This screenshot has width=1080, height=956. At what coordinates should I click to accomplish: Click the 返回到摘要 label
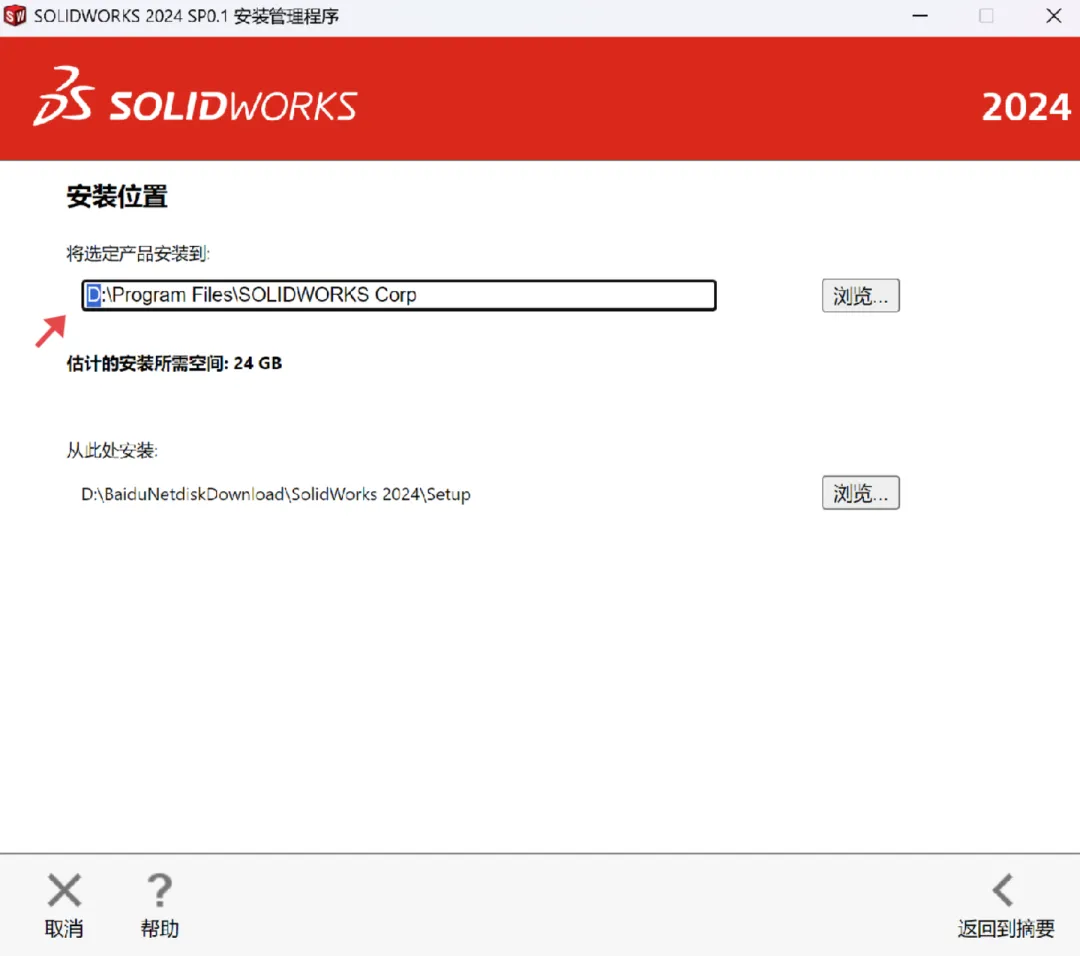1006,928
